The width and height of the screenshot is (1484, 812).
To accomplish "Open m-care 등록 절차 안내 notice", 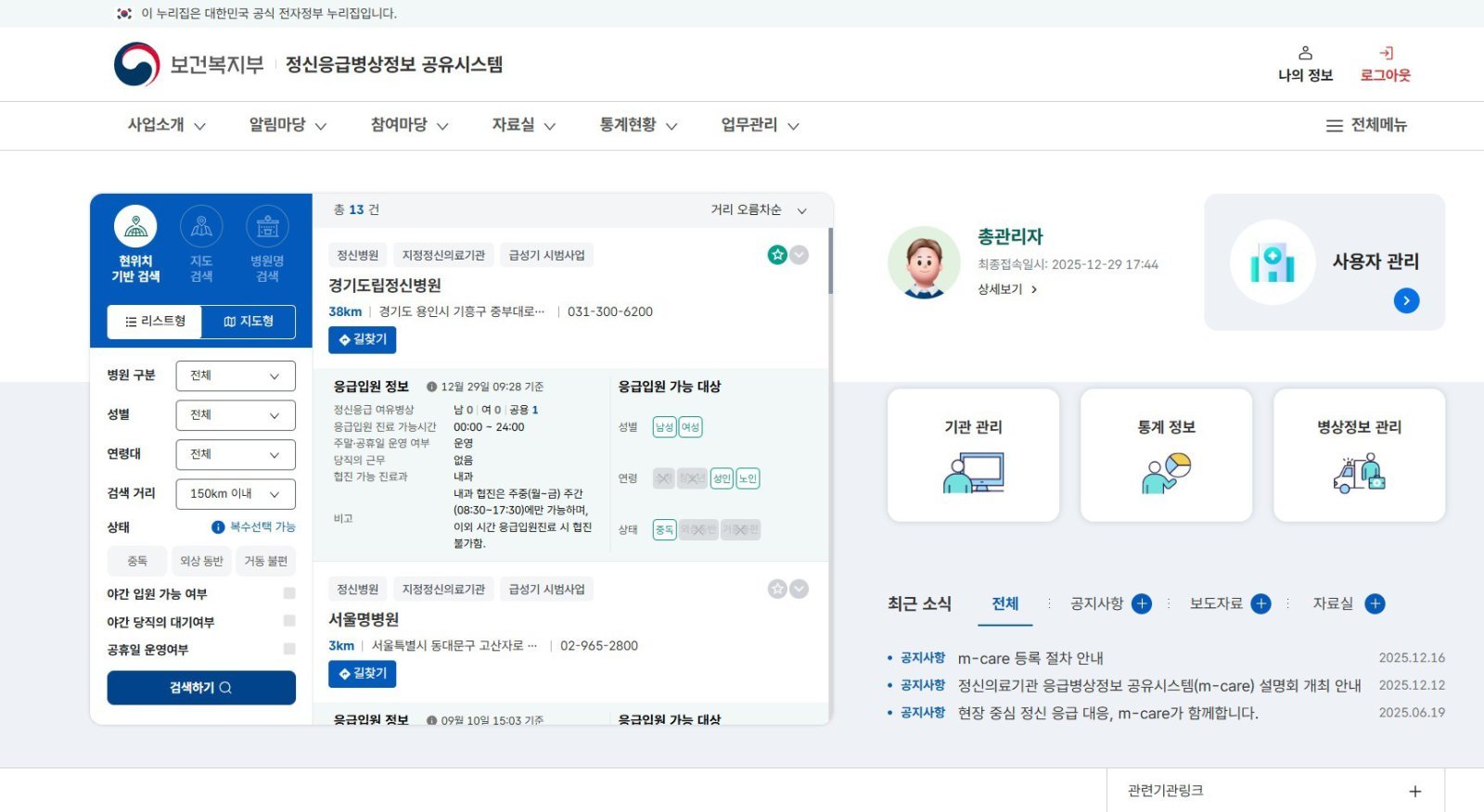I will [1030, 658].
